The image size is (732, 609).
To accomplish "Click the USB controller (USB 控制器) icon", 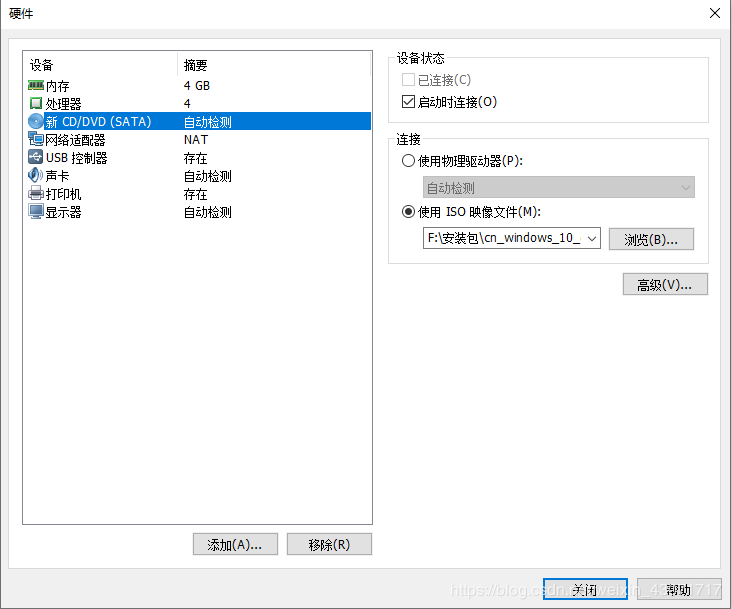I will tap(36, 158).
